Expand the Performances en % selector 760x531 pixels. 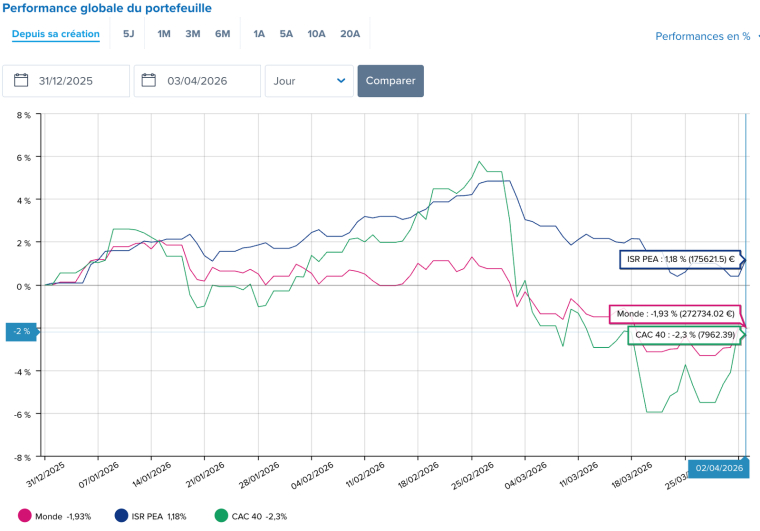click(x=706, y=36)
